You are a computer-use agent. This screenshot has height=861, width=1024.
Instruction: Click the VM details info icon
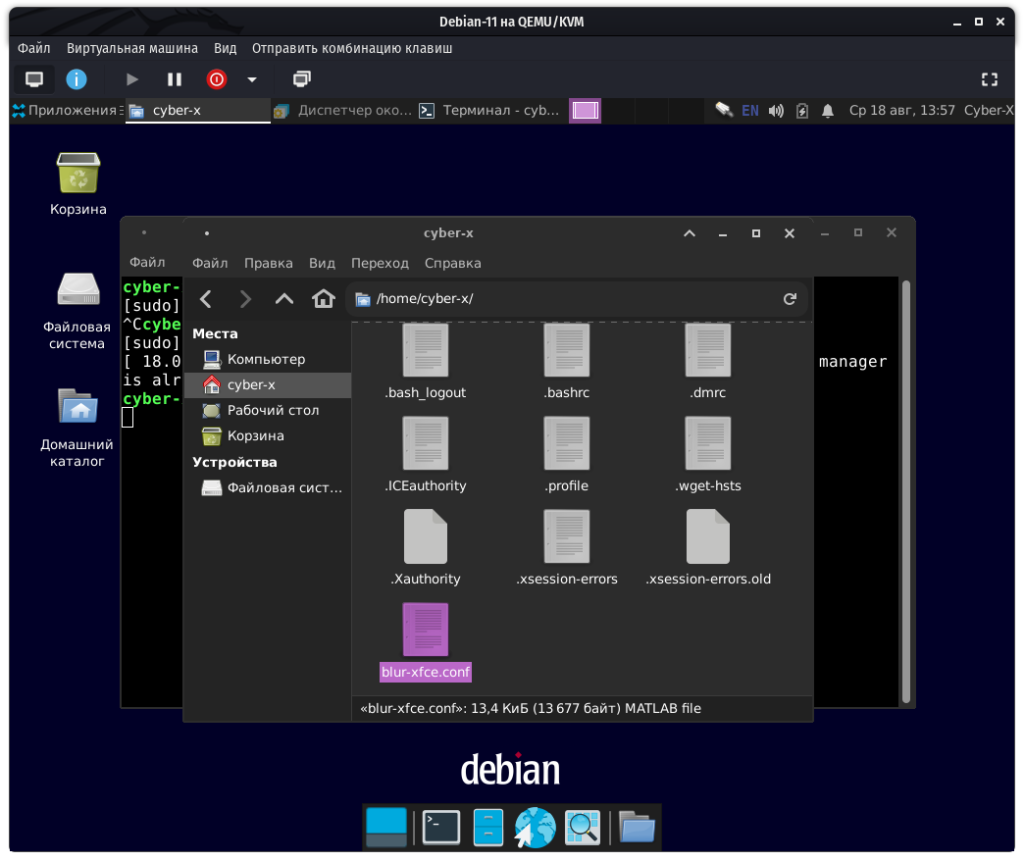76,79
